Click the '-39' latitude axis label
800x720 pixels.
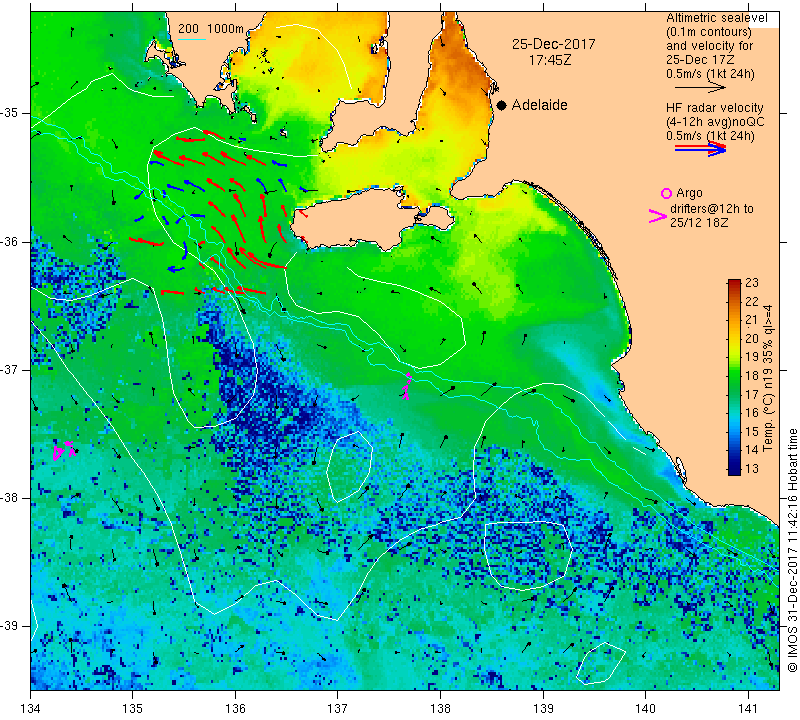10,626
